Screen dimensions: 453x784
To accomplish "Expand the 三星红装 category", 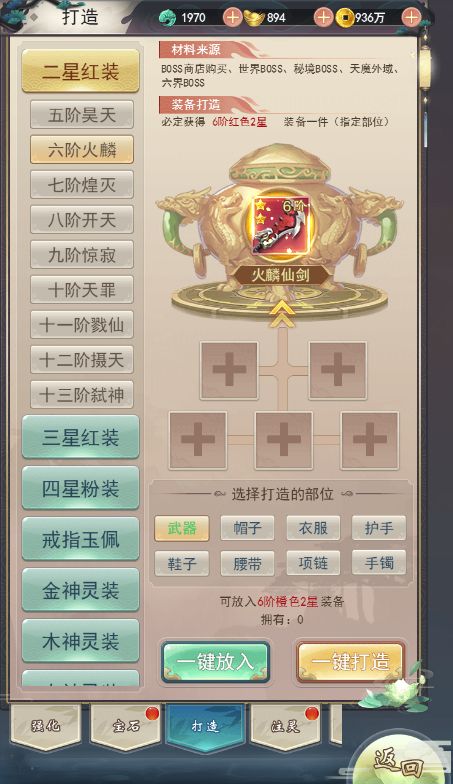I will click(80, 438).
